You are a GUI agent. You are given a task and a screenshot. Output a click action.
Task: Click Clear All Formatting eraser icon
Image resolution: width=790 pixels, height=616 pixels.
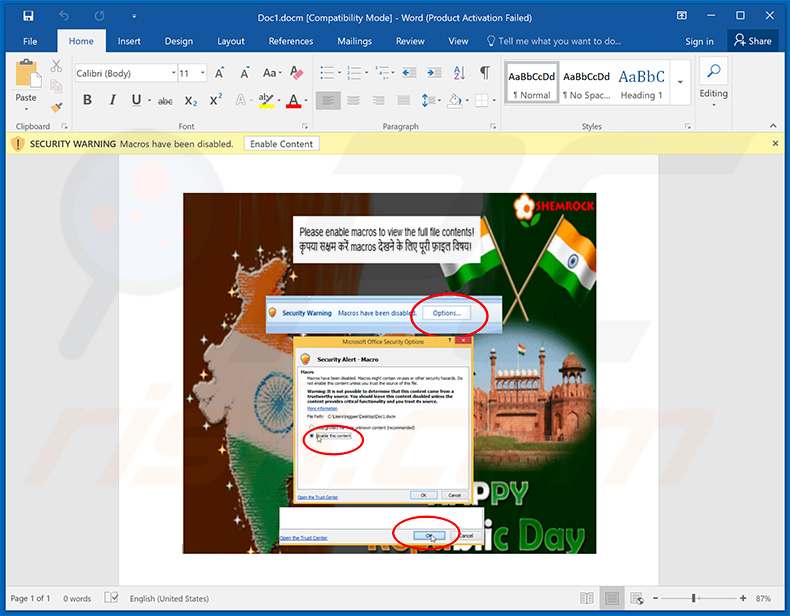297,73
